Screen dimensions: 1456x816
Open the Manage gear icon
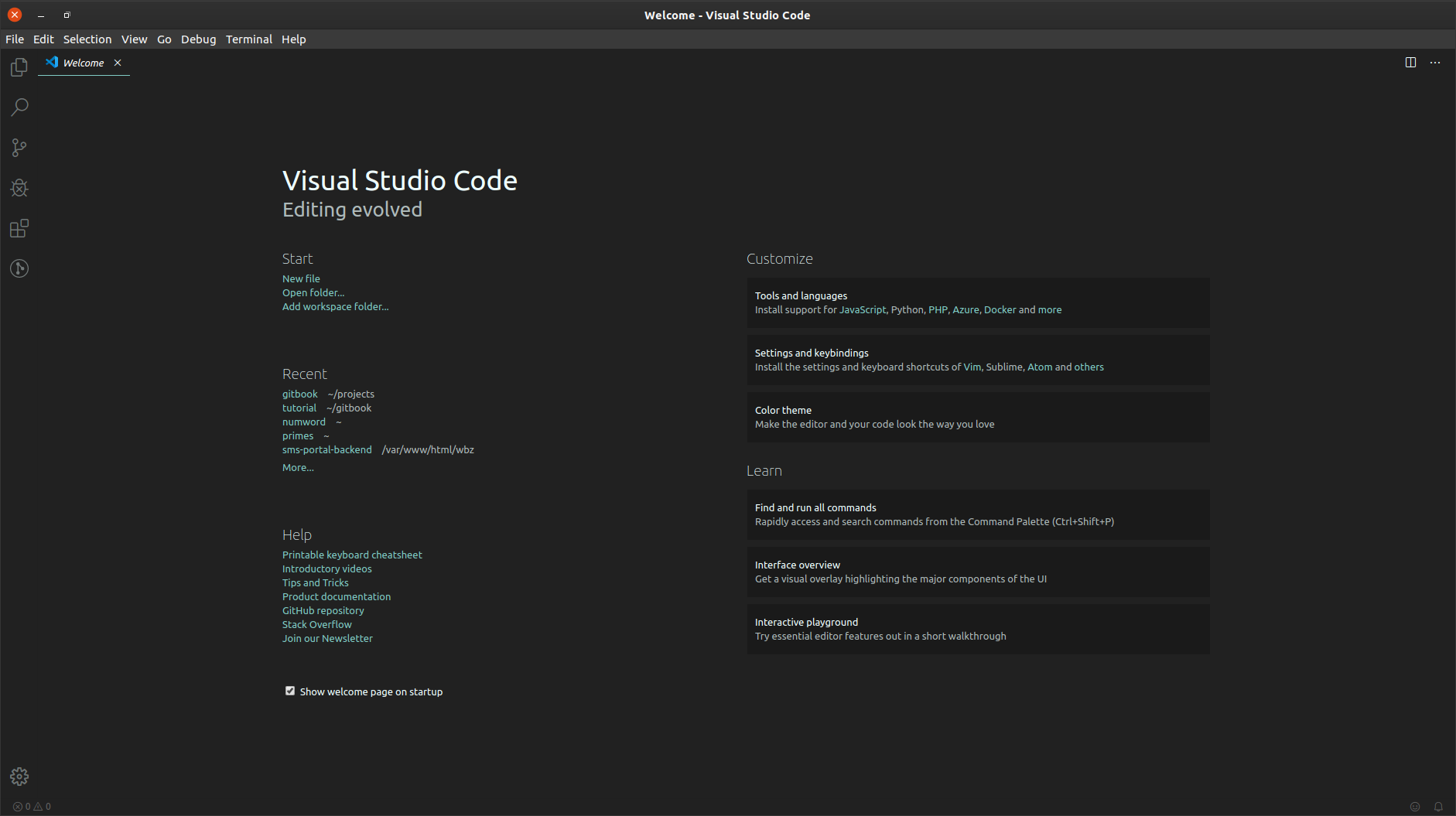(19, 777)
